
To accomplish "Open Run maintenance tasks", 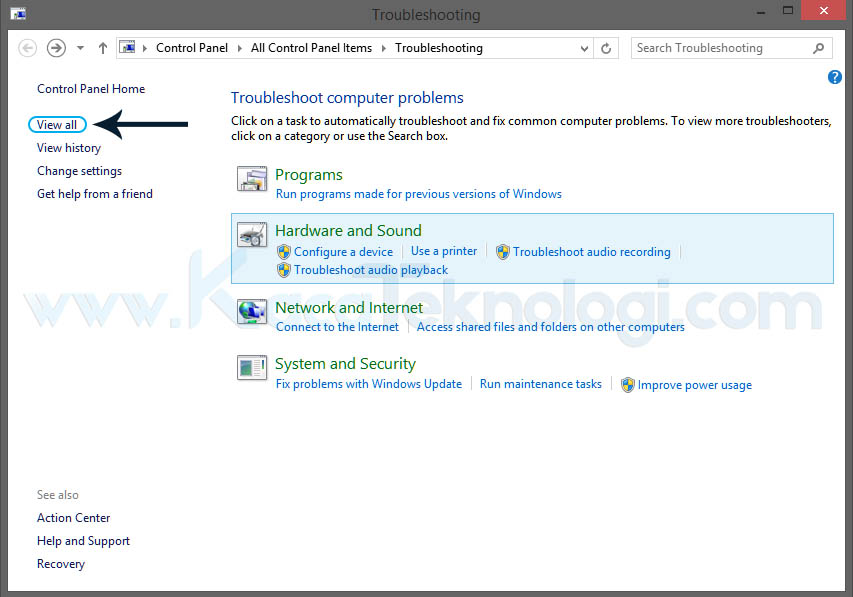I will click(x=541, y=384).
